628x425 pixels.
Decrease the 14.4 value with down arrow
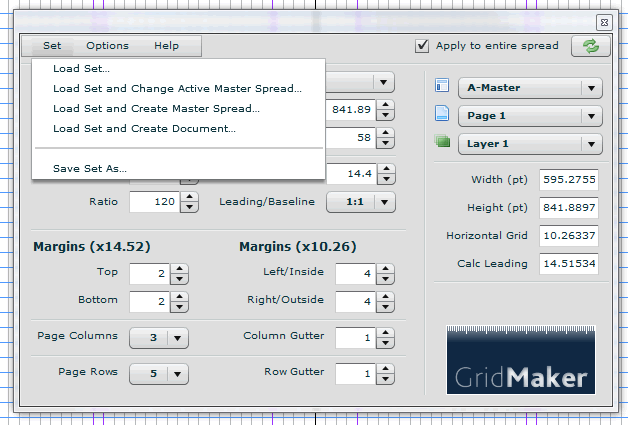386,179
